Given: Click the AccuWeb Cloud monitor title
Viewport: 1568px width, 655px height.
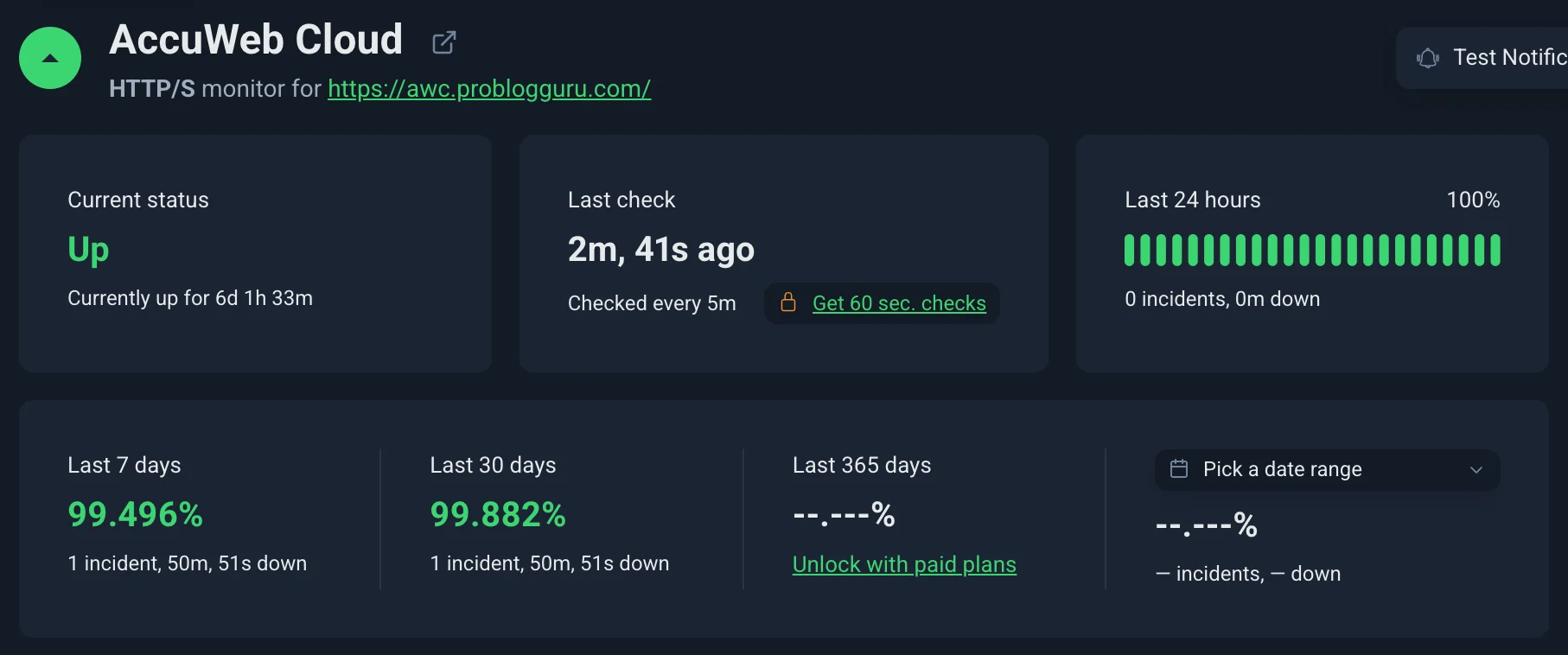Looking at the screenshot, I should click(x=256, y=40).
